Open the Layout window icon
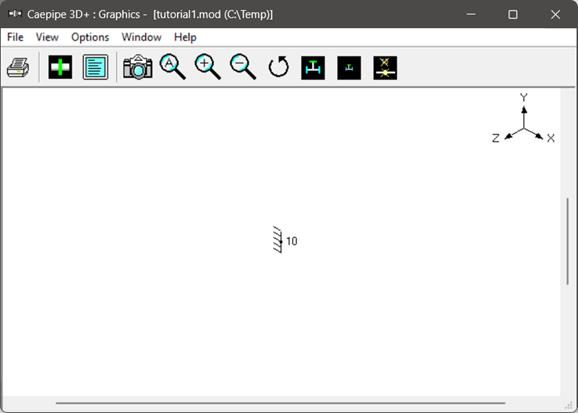 [60, 67]
